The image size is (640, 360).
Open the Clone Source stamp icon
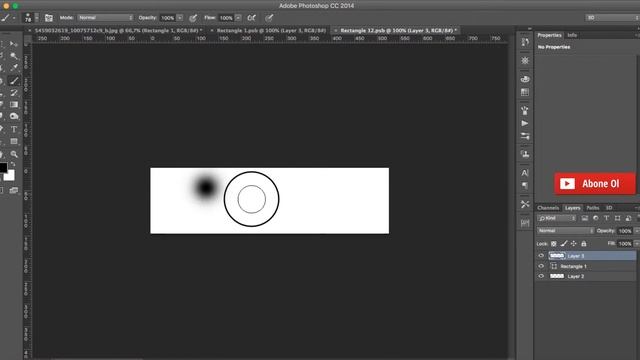click(525, 154)
